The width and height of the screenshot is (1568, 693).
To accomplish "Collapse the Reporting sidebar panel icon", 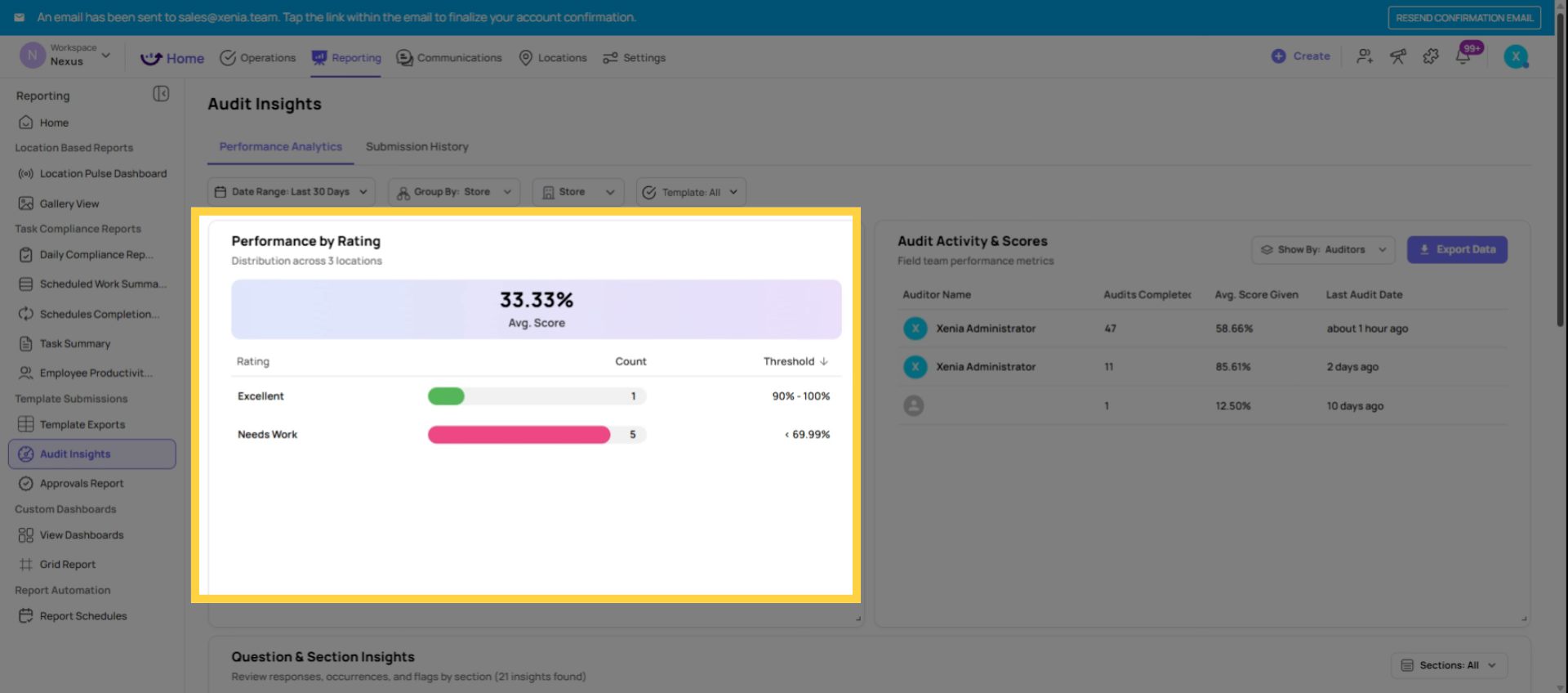I will pos(161,94).
